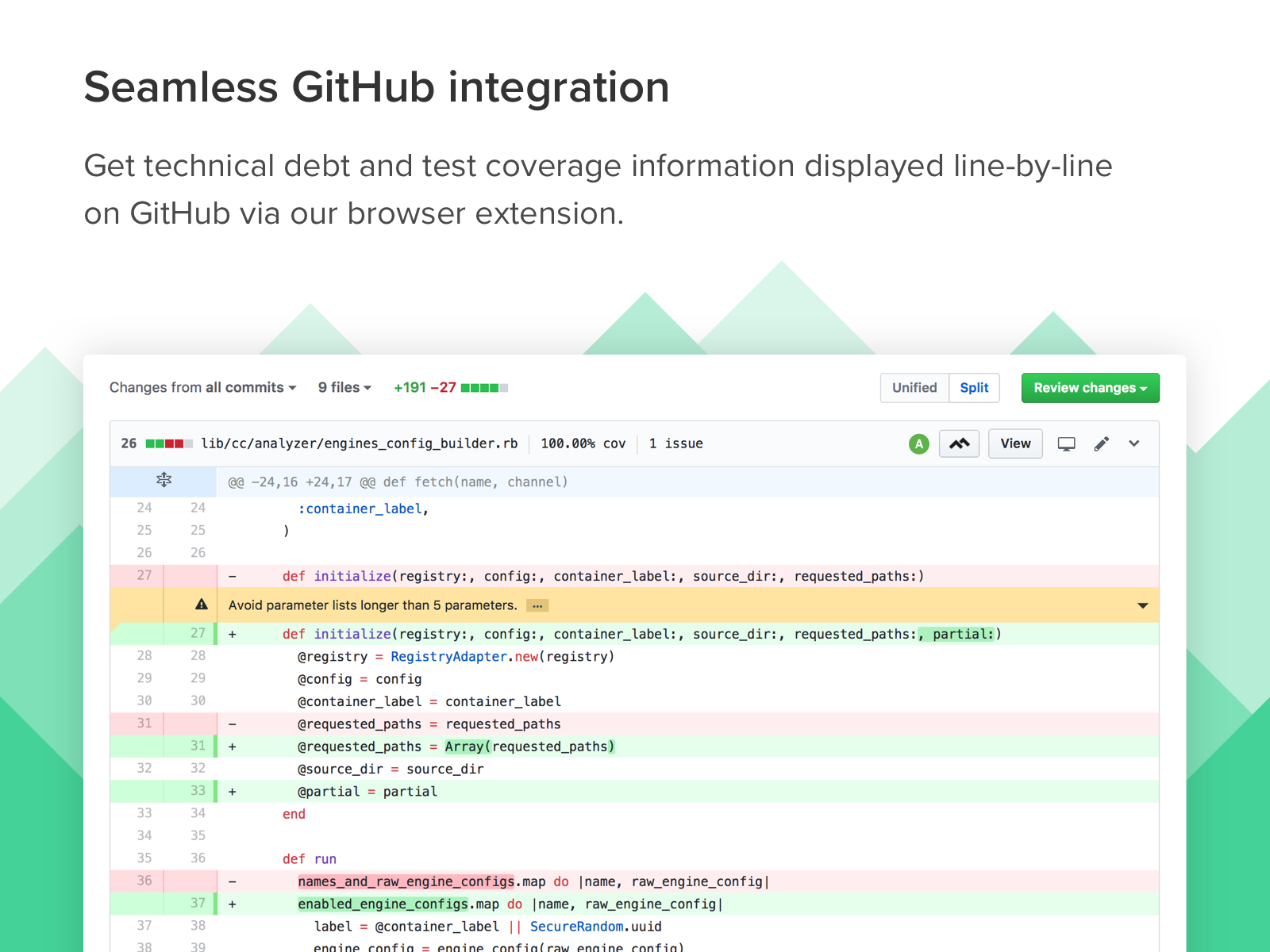
Task: Click the 'Seamless GitHub integration' heading
Action: 377,86
